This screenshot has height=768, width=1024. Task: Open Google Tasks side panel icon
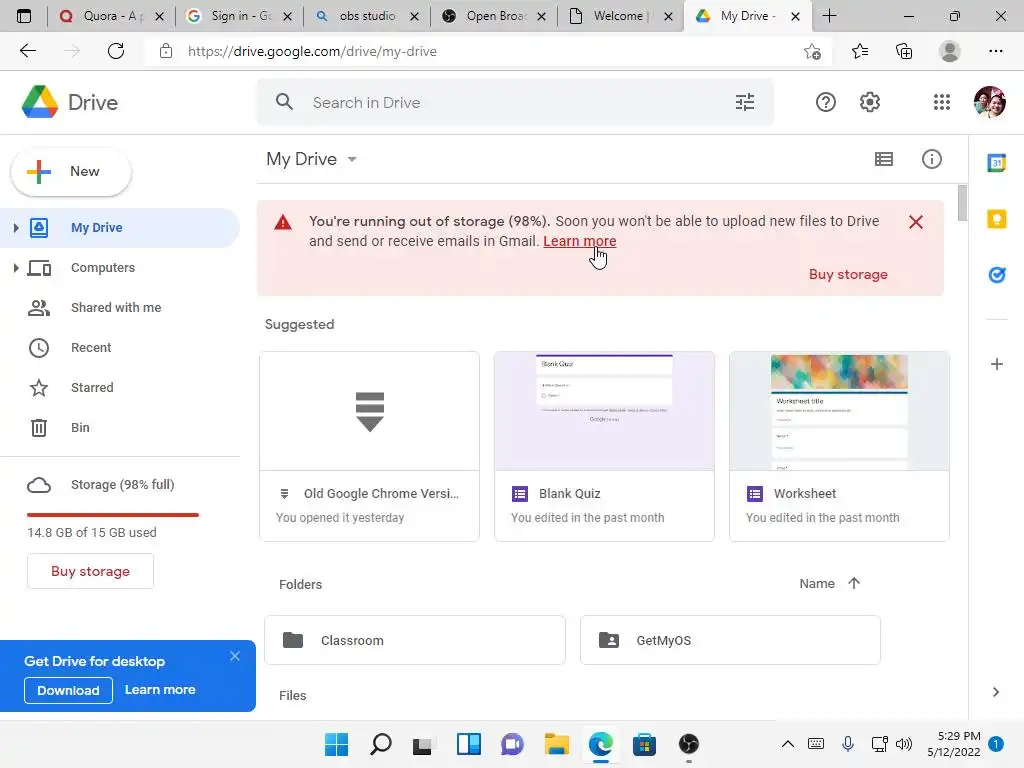[x=997, y=275]
